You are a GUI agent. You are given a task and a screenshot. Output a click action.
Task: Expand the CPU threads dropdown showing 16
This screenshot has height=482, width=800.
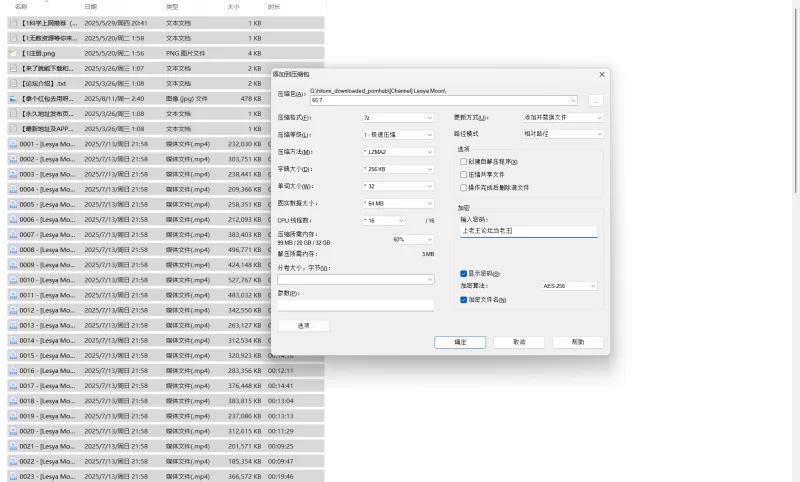pos(384,221)
